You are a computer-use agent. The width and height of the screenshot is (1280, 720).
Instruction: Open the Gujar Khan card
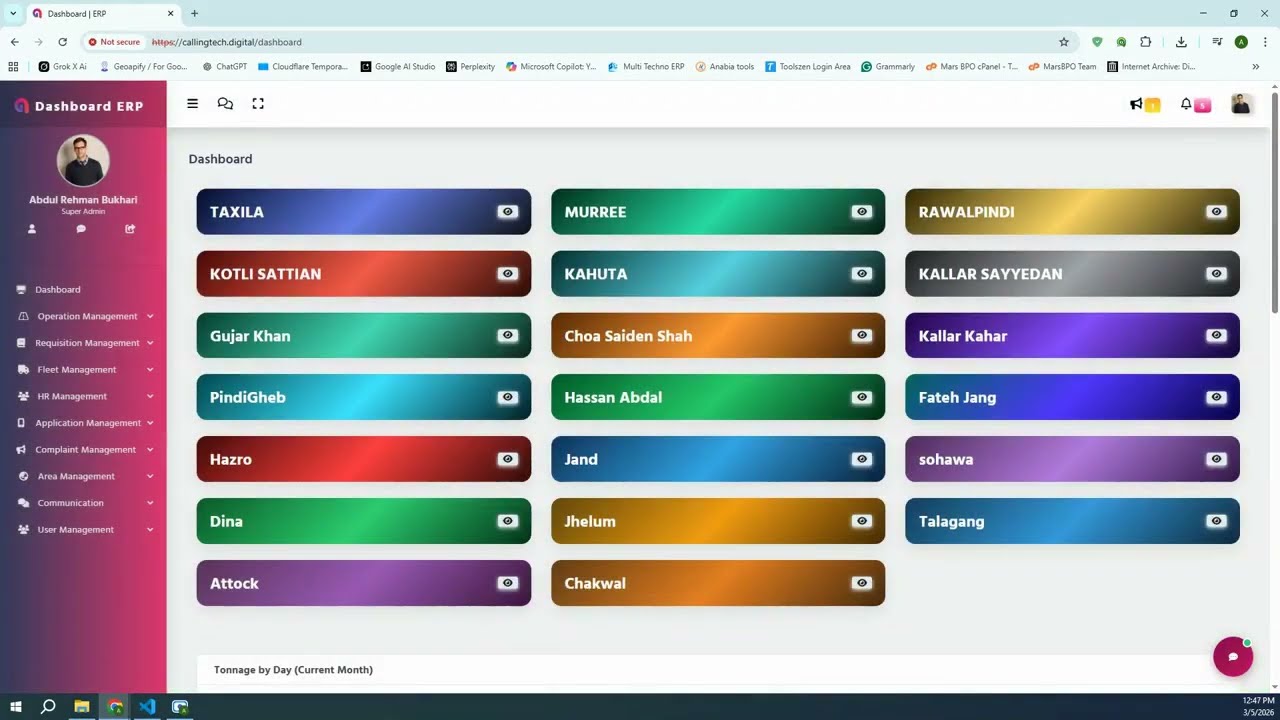(x=364, y=336)
